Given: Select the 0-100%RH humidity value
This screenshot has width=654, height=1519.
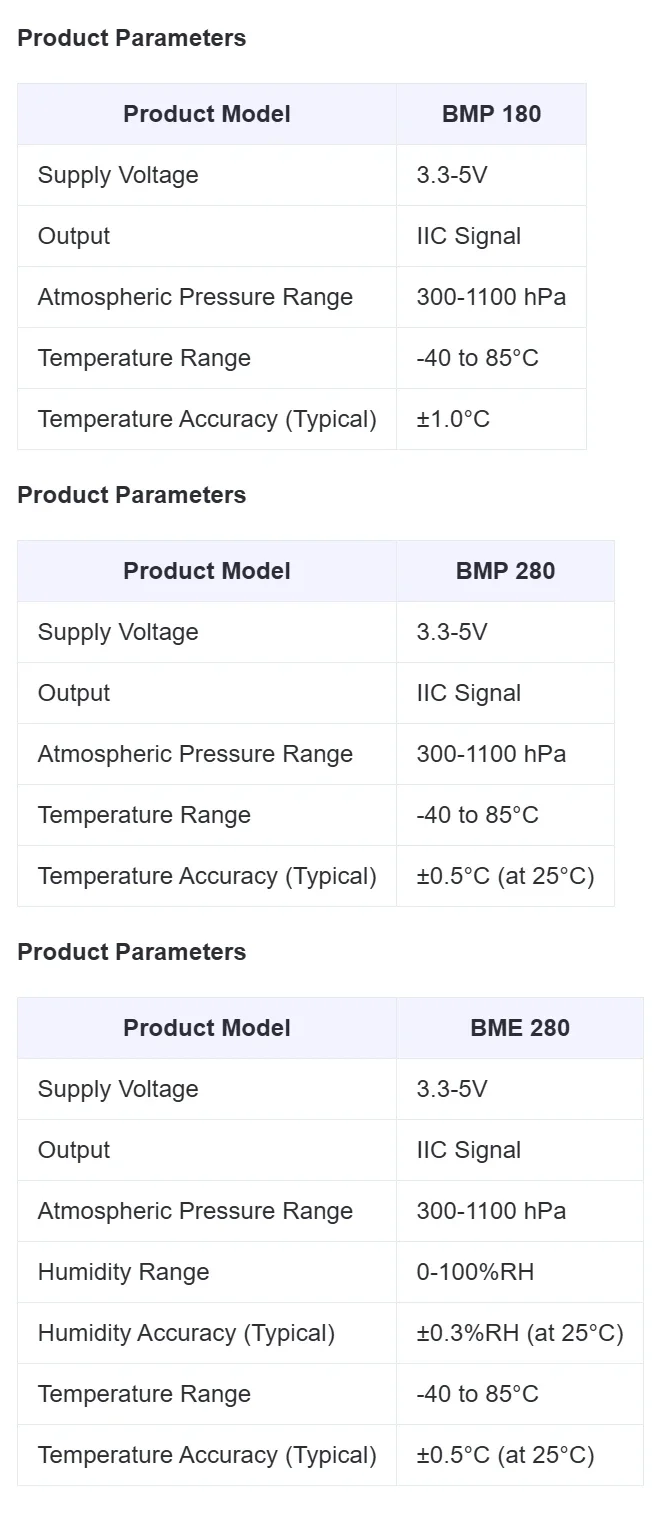Looking at the screenshot, I should point(475,1272).
